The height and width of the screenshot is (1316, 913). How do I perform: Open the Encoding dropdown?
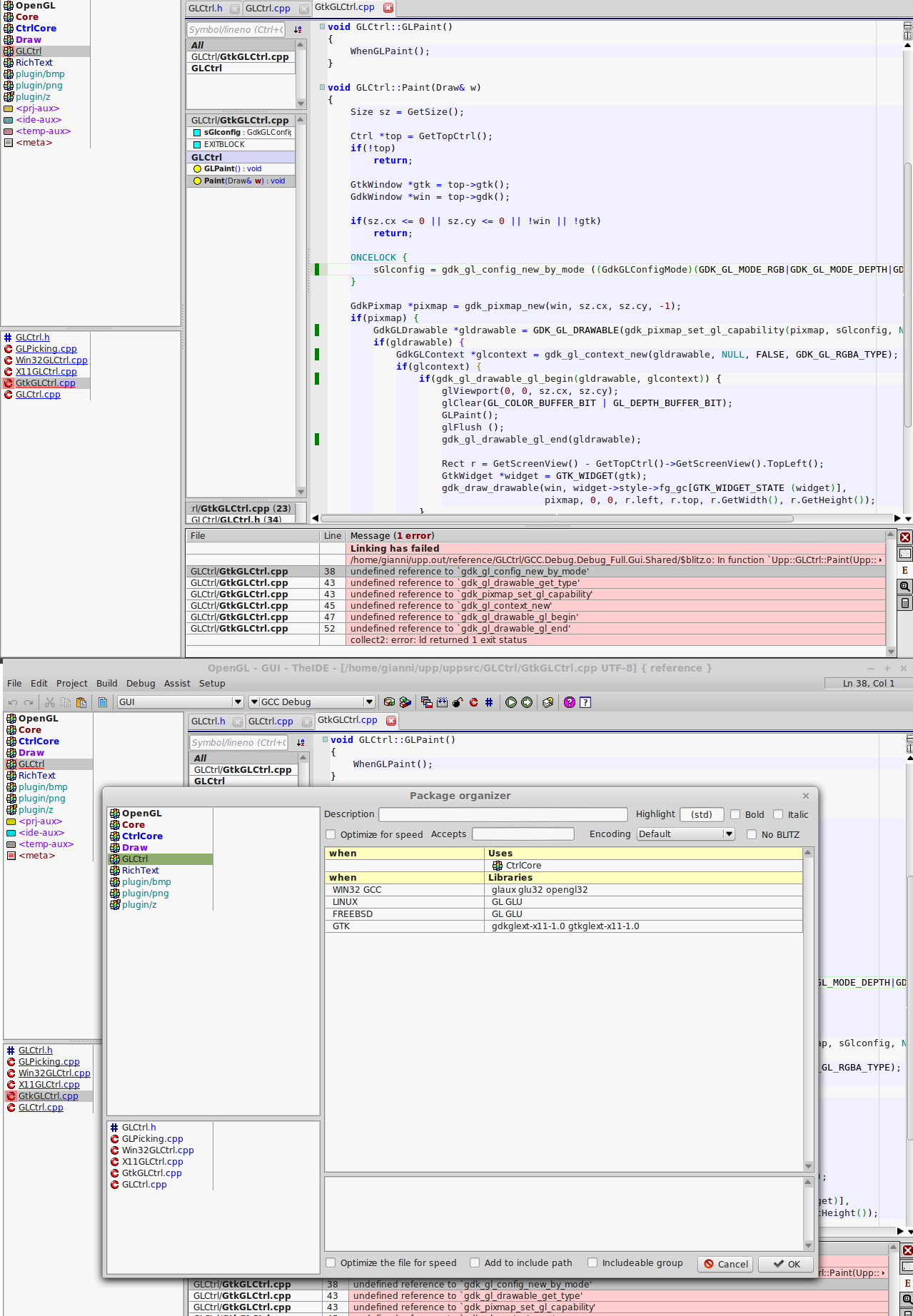685,834
